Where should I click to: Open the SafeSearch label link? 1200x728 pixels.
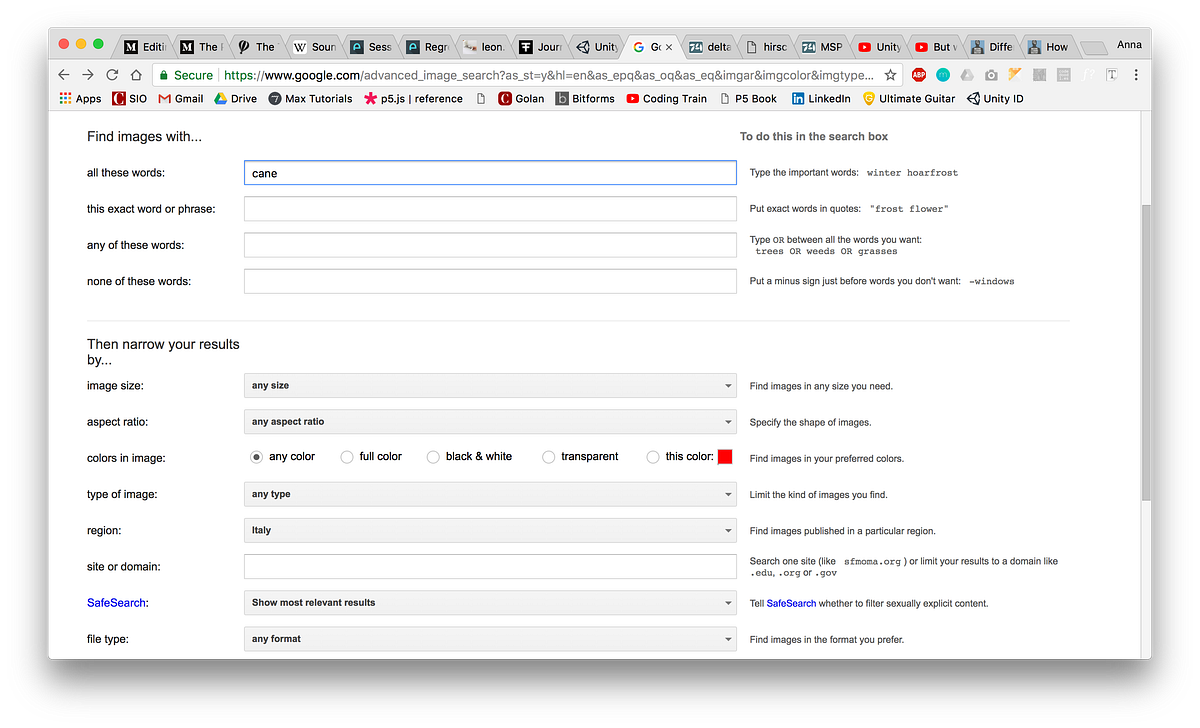117,603
